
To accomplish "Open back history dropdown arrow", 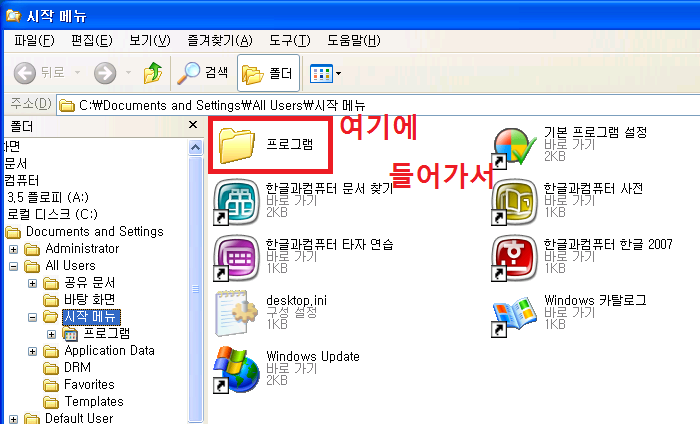I will [77, 72].
